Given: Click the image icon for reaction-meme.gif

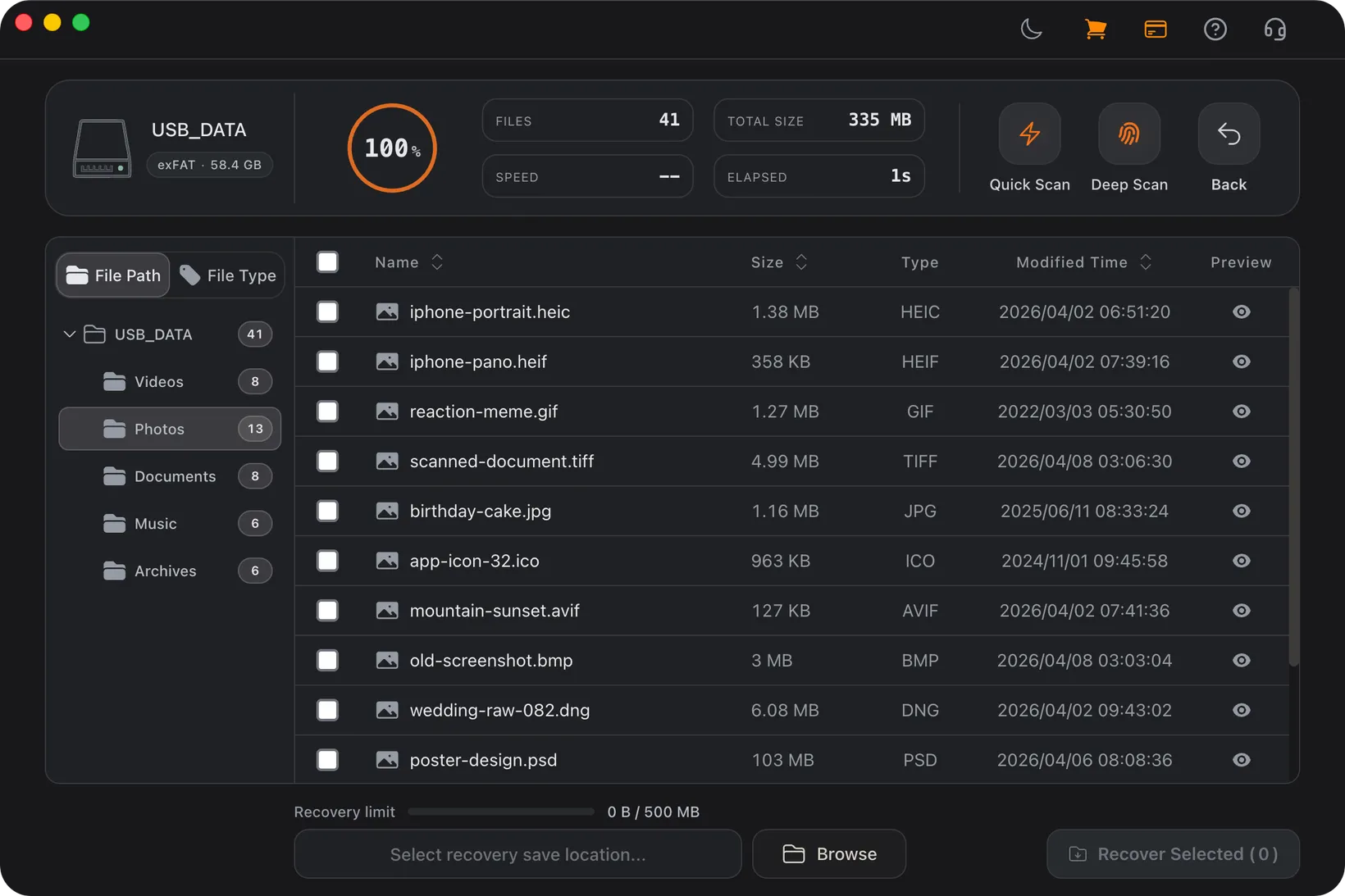Looking at the screenshot, I should (387, 412).
